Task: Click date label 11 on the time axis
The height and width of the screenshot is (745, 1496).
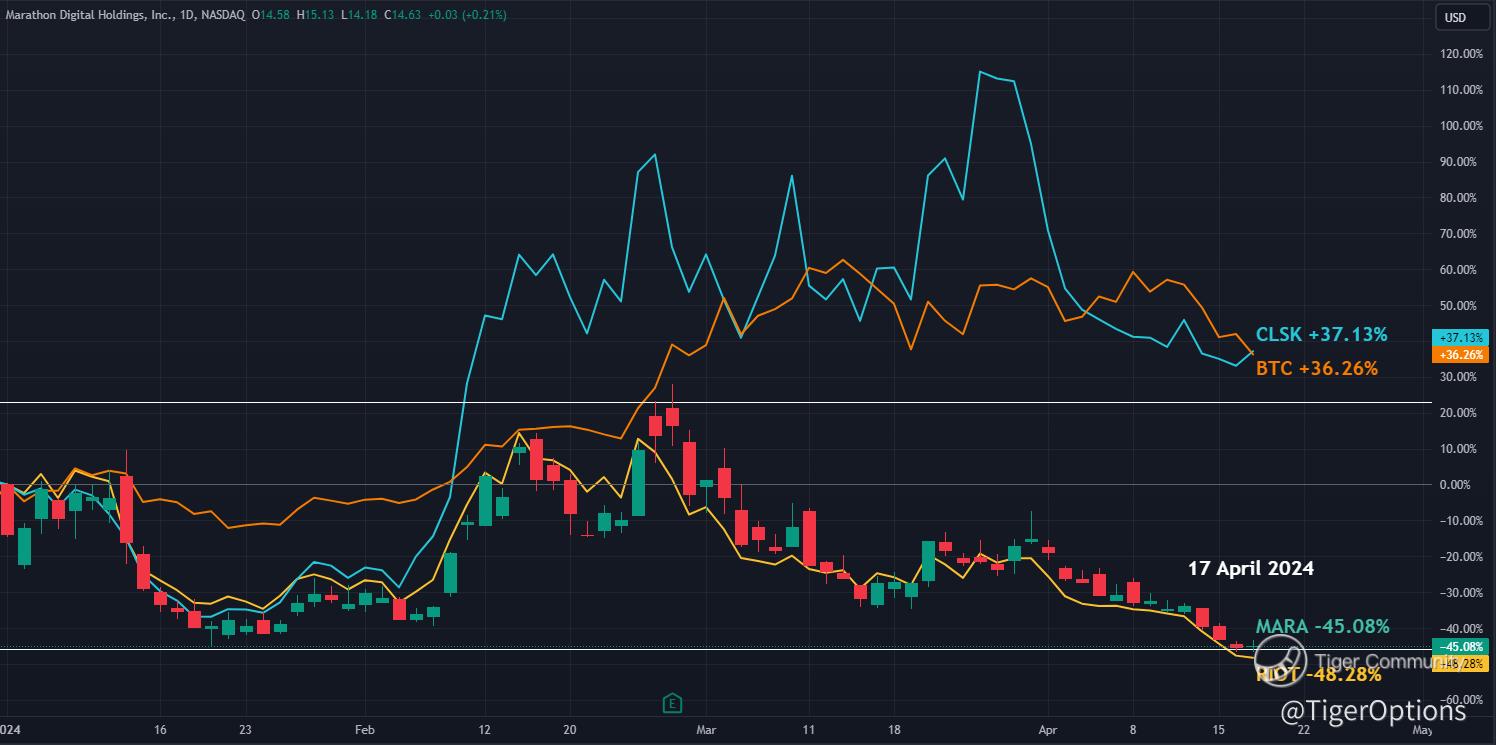Action: 810,730
